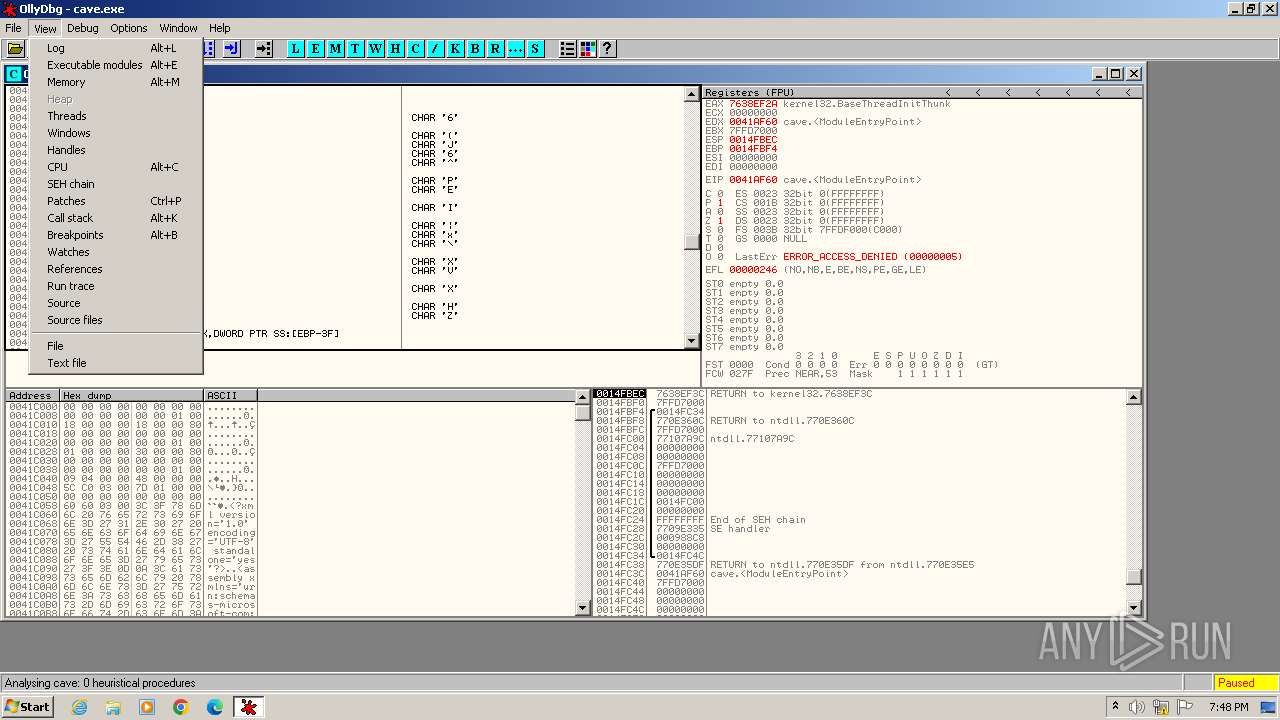Click EIP register value 0041AF60
The height and width of the screenshot is (720, 1280).
(x=753, y=180)
